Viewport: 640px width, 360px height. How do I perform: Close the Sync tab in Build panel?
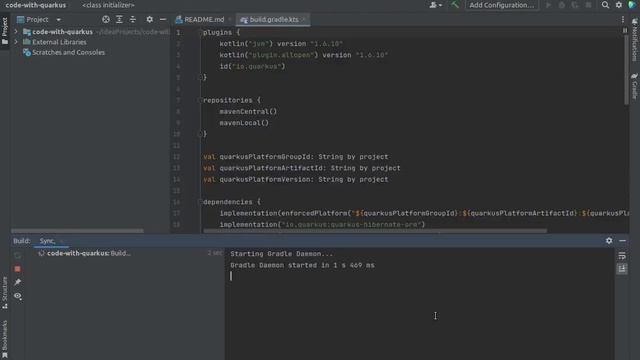coord(62,241)
